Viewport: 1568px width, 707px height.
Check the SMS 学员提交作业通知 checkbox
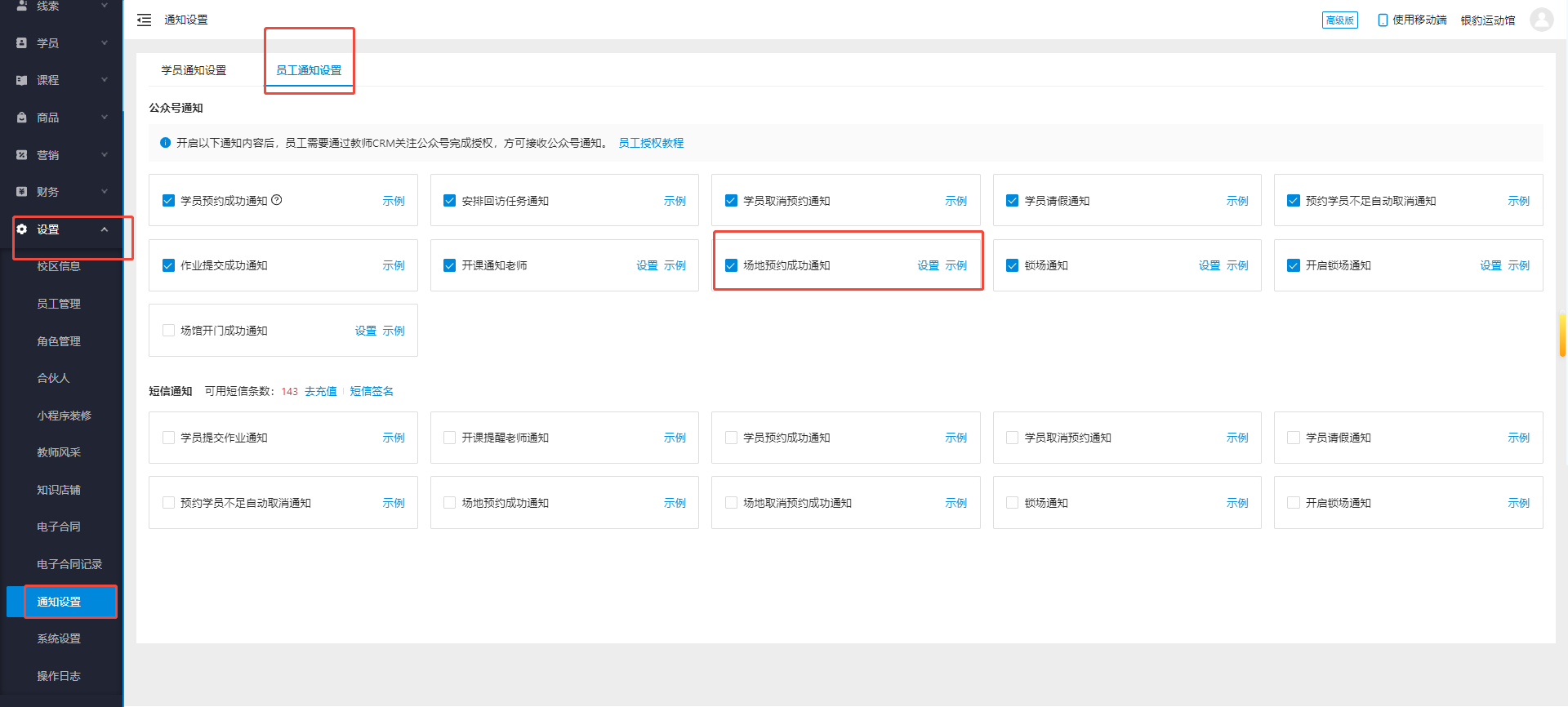[168, 438]
